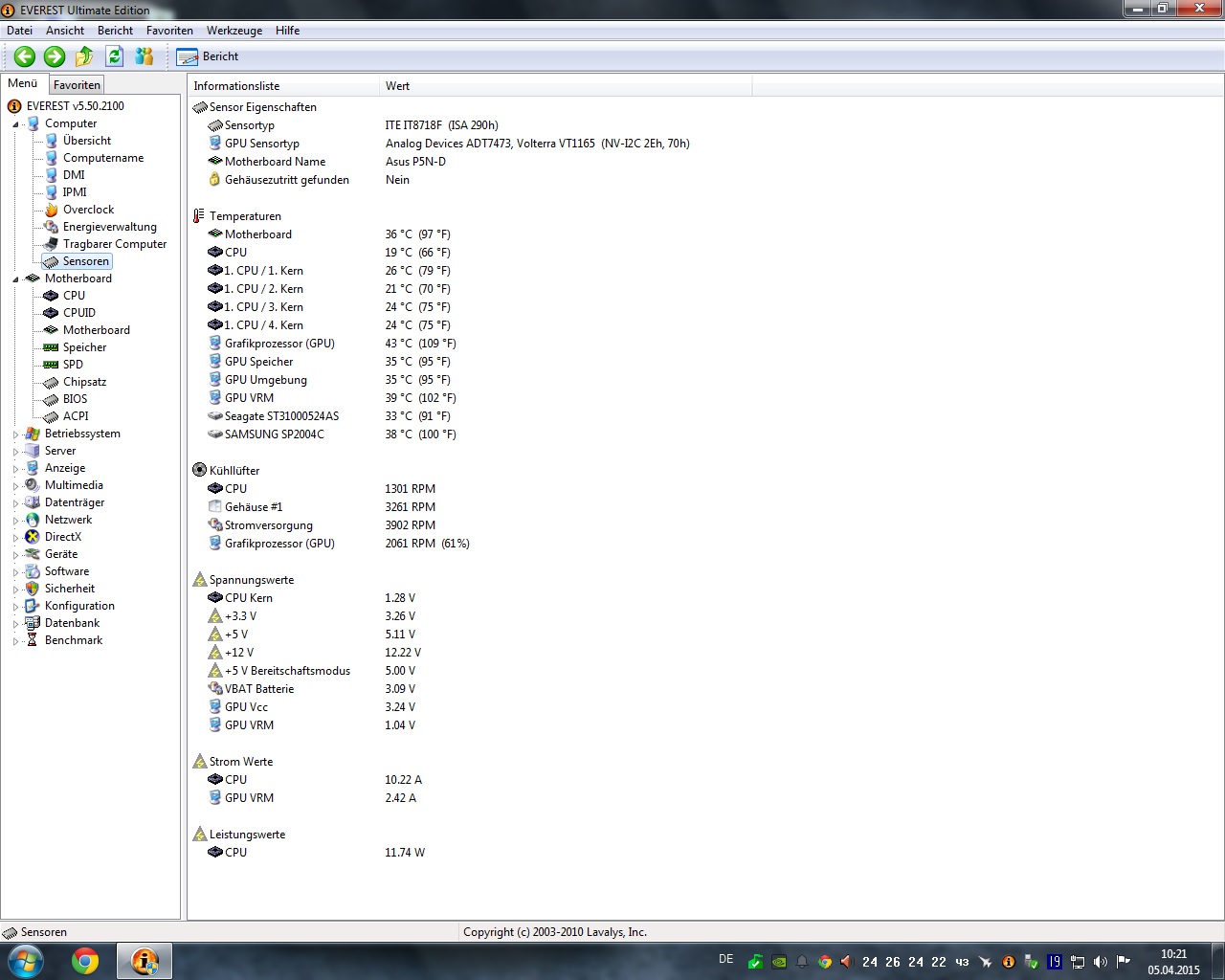Open the Bericht menu in menu bar
This screenshot has width=1225, height=980.
115,31
